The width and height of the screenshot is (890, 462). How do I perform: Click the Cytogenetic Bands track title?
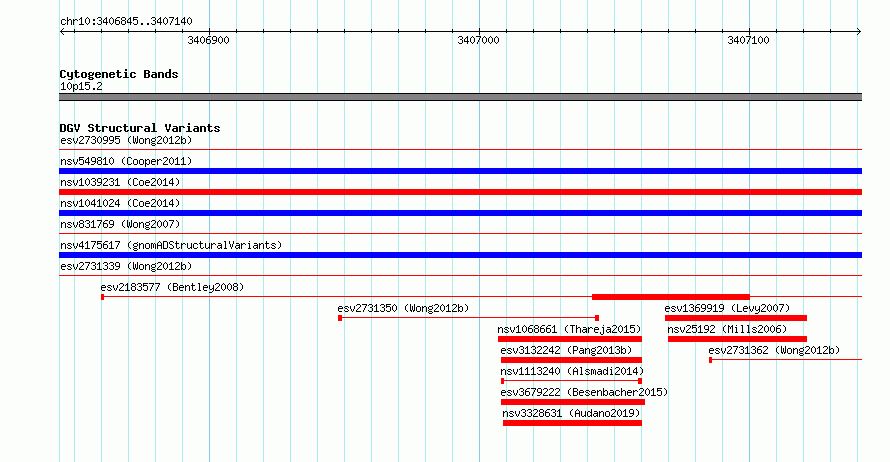tap(119, 74)
